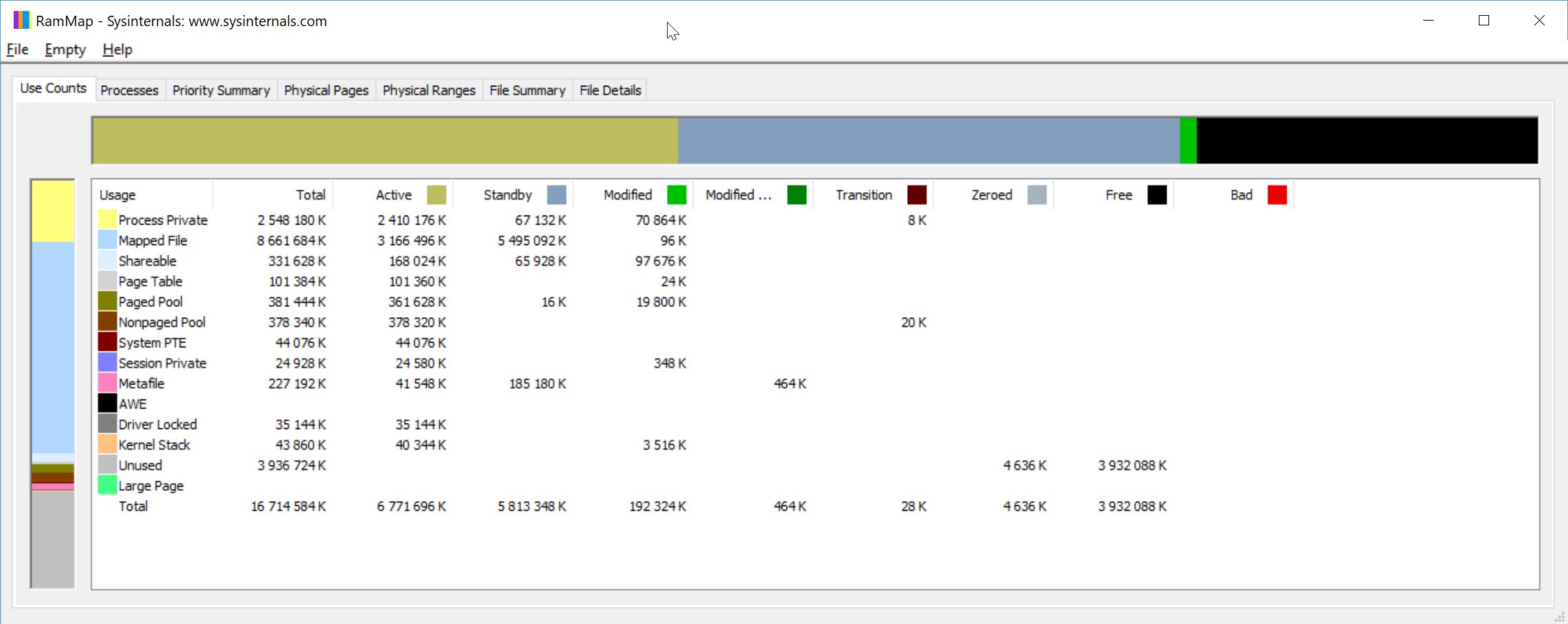Select the Unused row label

coord(140,465)
